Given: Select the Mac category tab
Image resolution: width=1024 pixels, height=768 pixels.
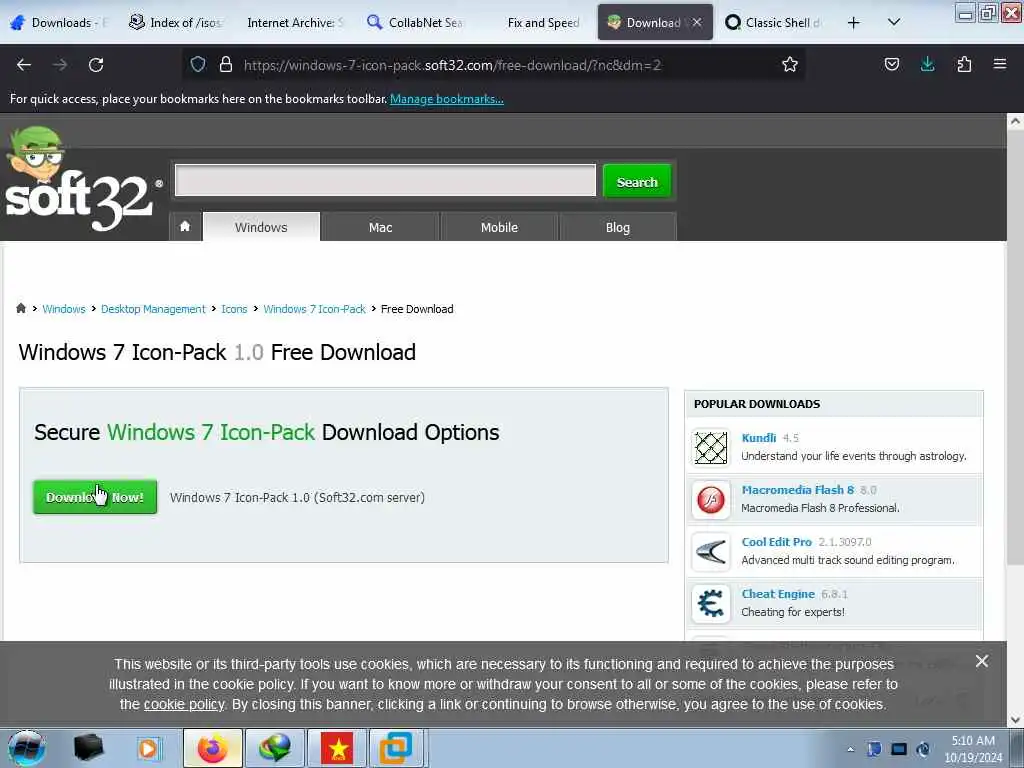Looking at the screenshot, I should 380,227.
